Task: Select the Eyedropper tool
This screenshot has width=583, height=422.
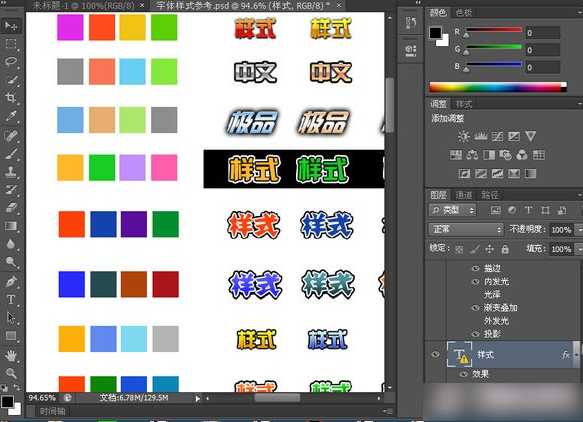Action: [x=11, y=116]
